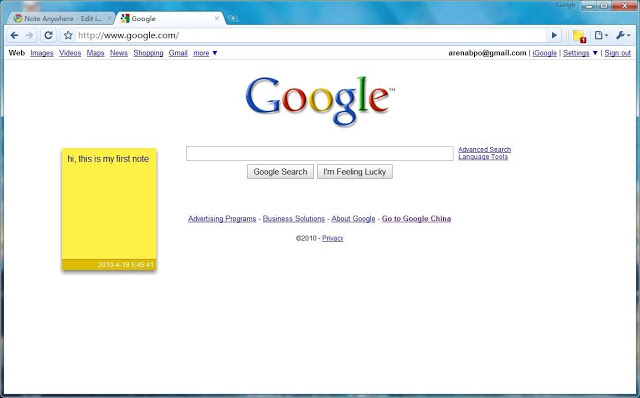Go back with the back arrow
640x398 pixels.
tap(14, 36)
